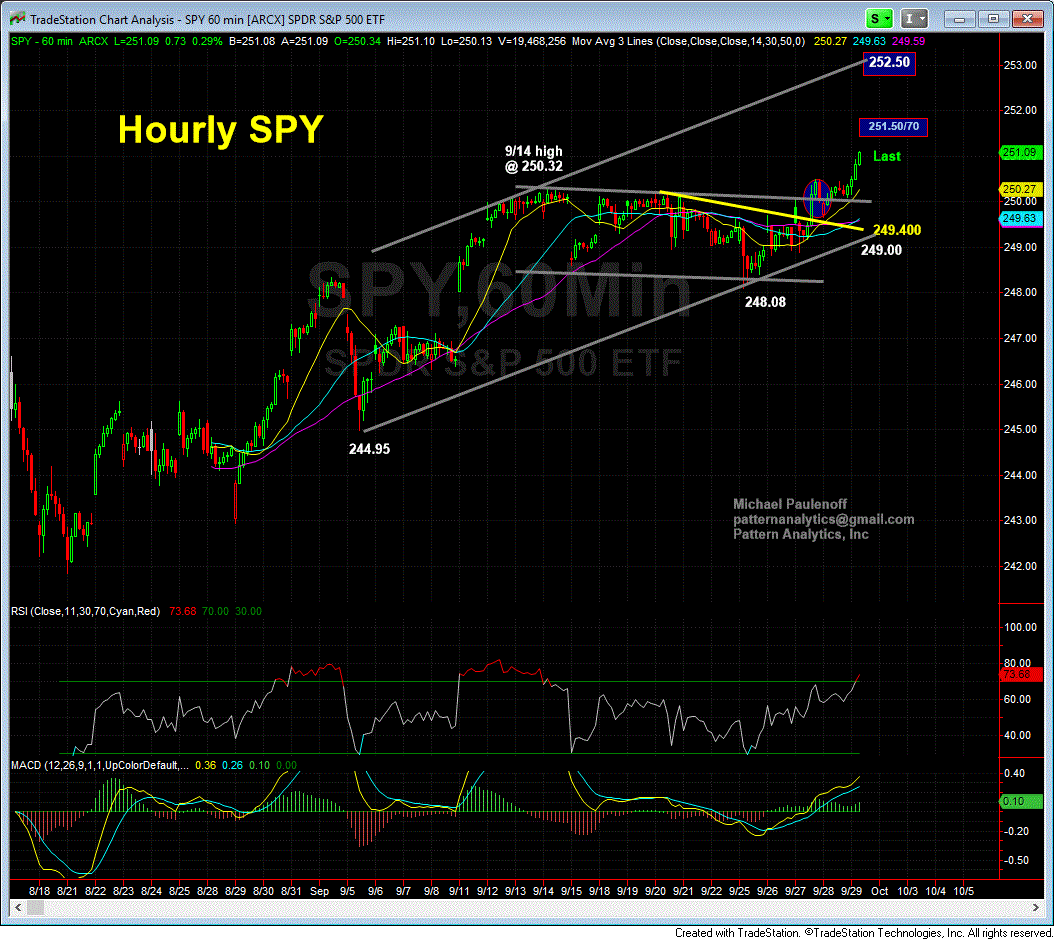Click the red 73.68 RSI axis tag

tap(1020, 674)
